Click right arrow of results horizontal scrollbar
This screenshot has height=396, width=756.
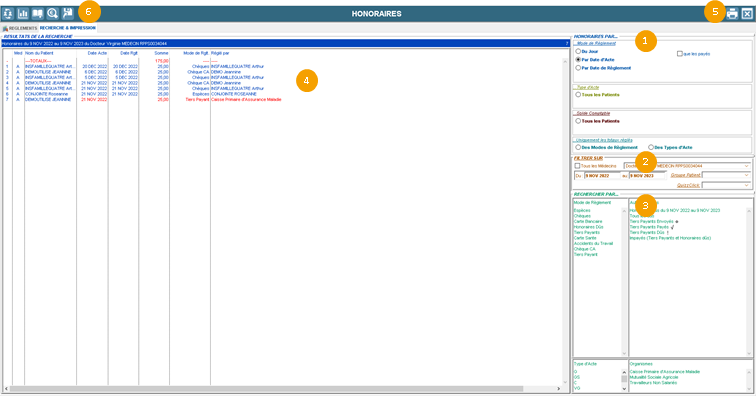pyautogui.click(x=559, y=388)
